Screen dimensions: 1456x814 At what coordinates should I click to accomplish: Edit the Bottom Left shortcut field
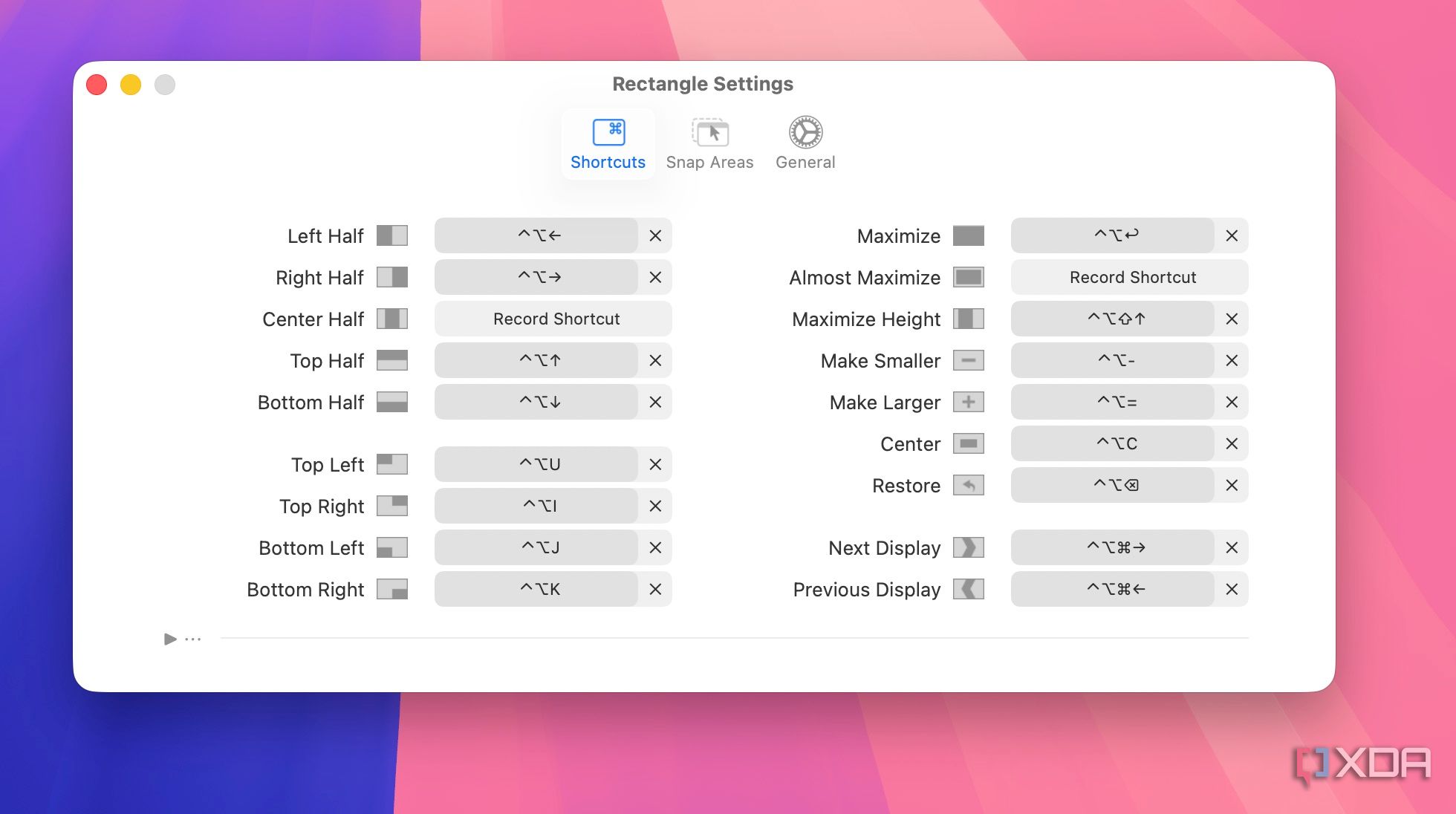(536, 547)
